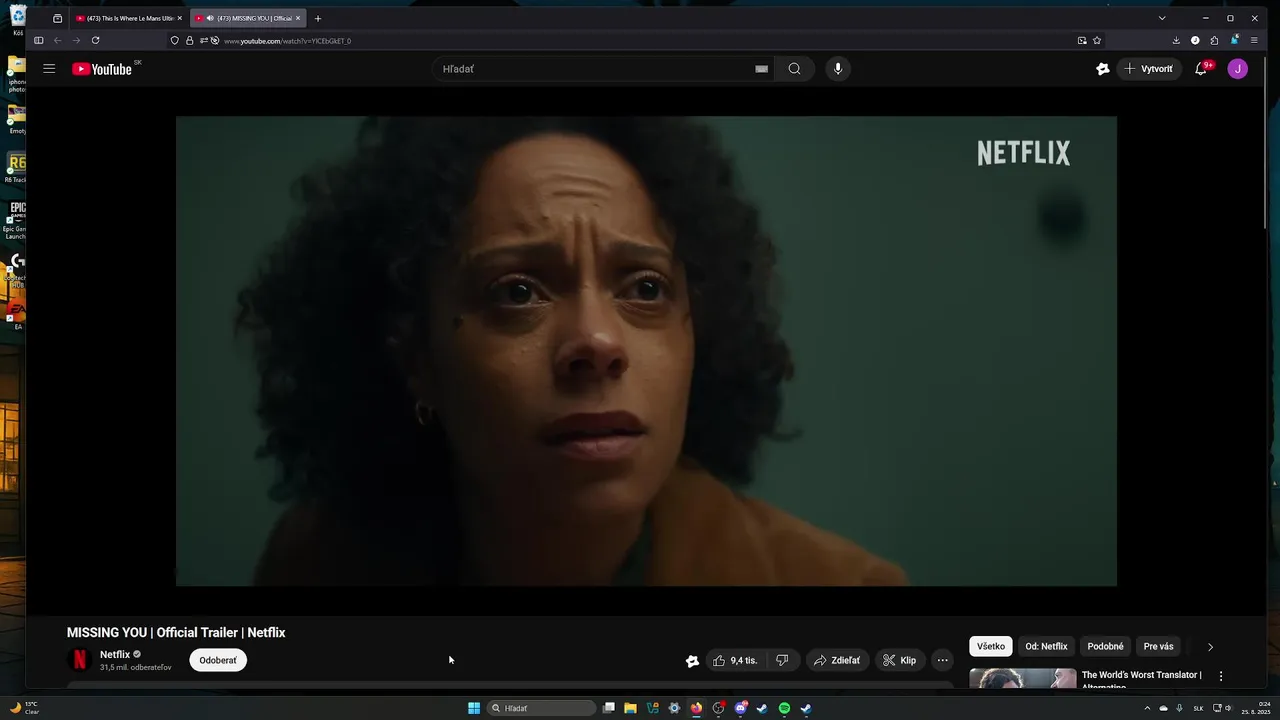1280x720 pixels.
Task: Go to the YouTube home logo
Action: click(x=102, y=69)
